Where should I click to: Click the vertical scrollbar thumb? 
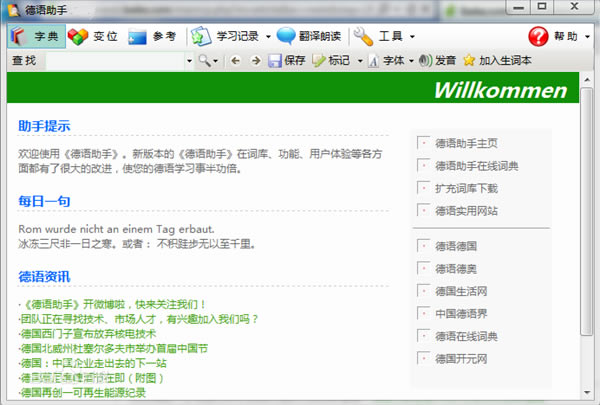click(x=587, y=212)
